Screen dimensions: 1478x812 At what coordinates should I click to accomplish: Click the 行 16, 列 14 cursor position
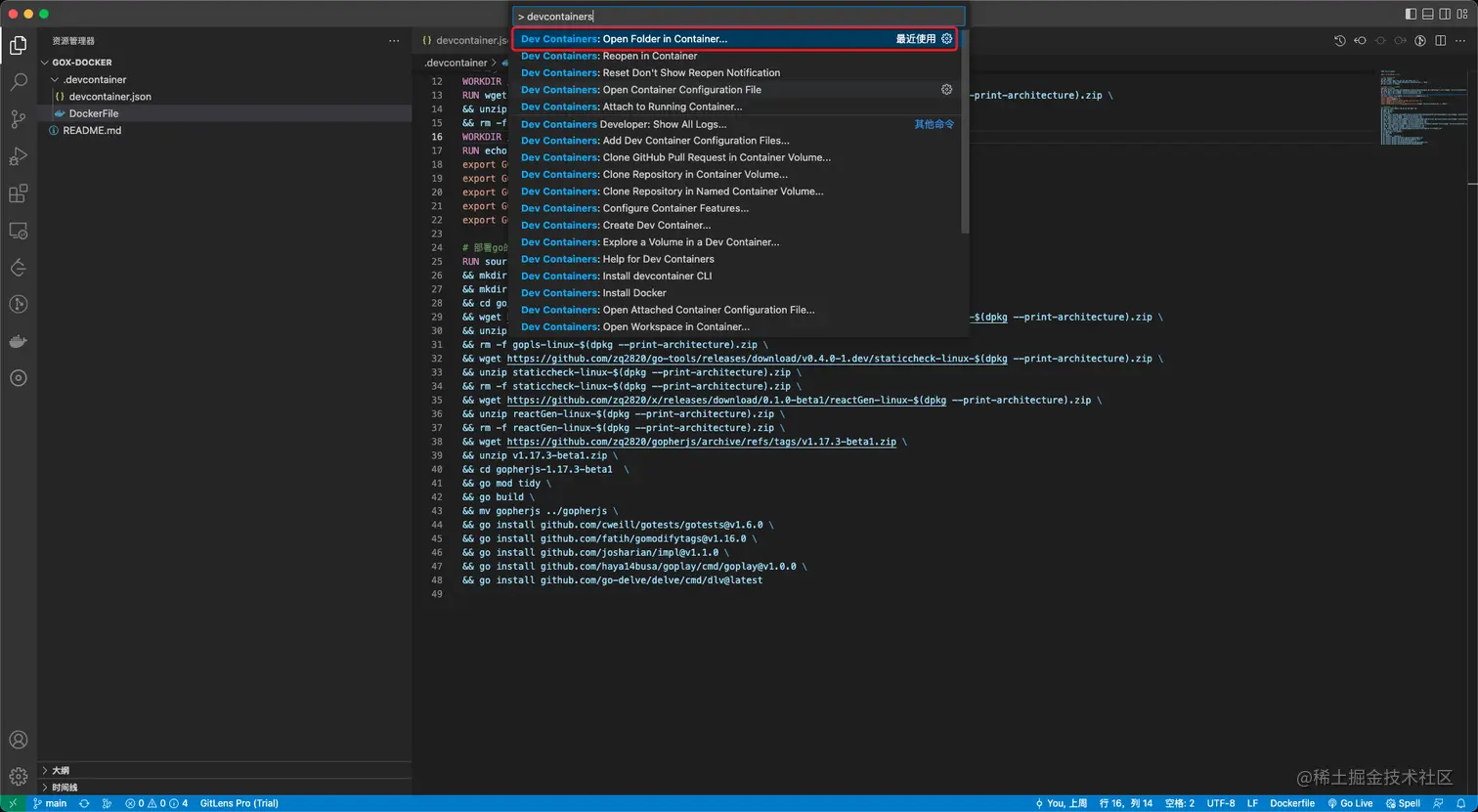point(1126,803)
